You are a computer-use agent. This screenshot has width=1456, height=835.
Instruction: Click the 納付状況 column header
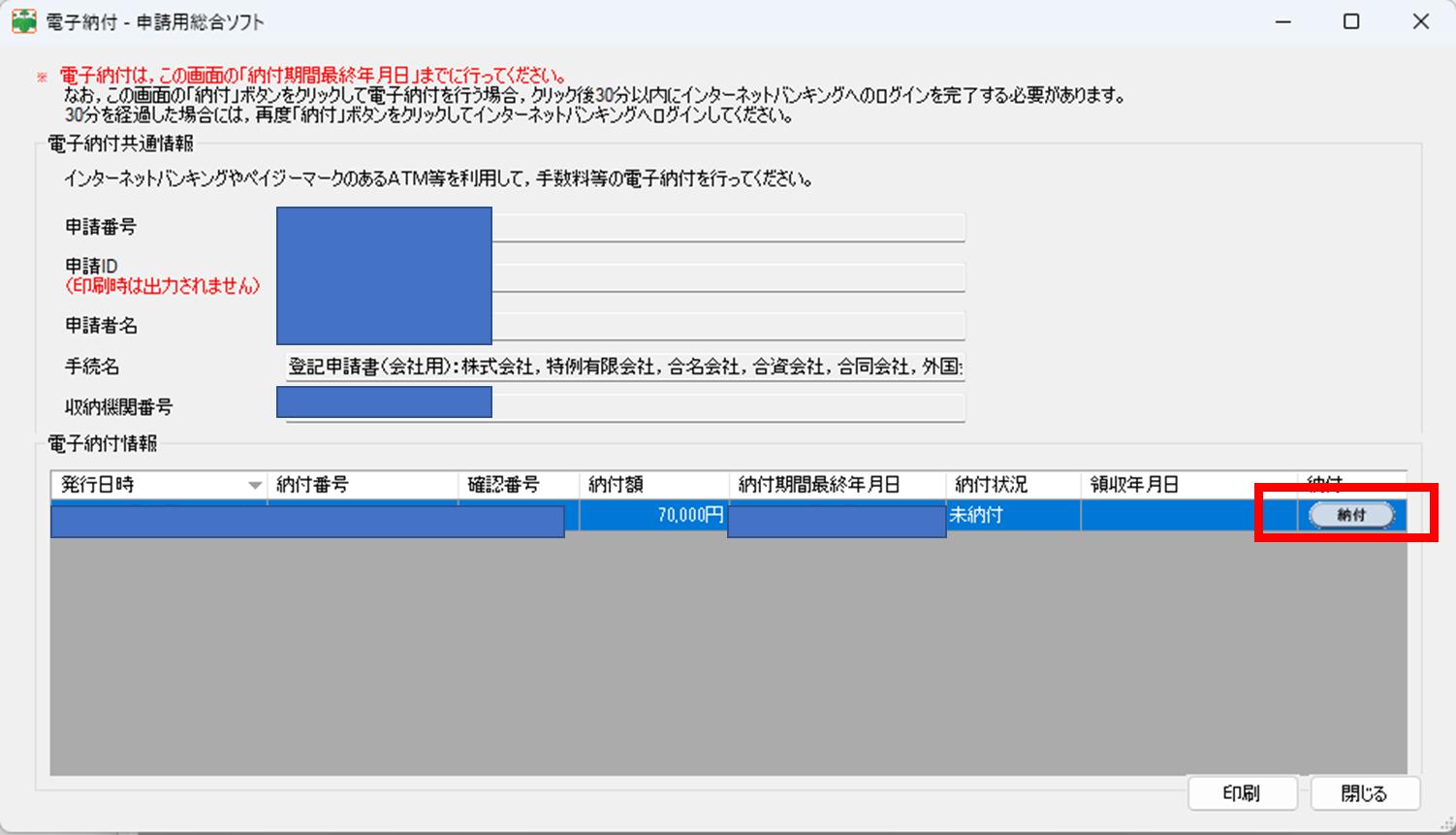1014,485
